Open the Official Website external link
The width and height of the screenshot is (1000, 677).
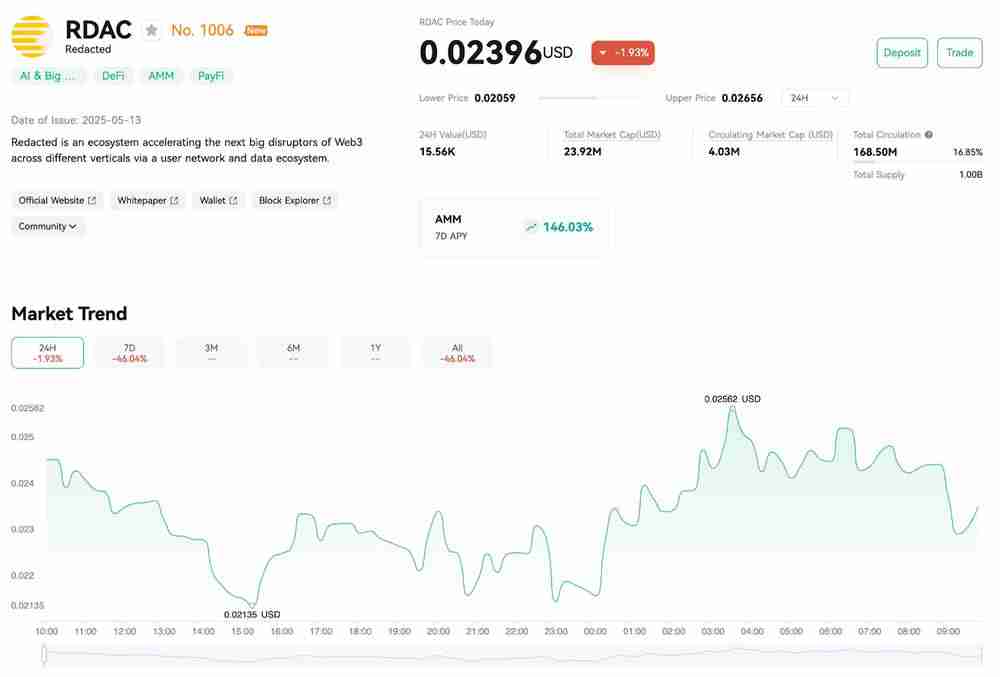click(58, 201)
